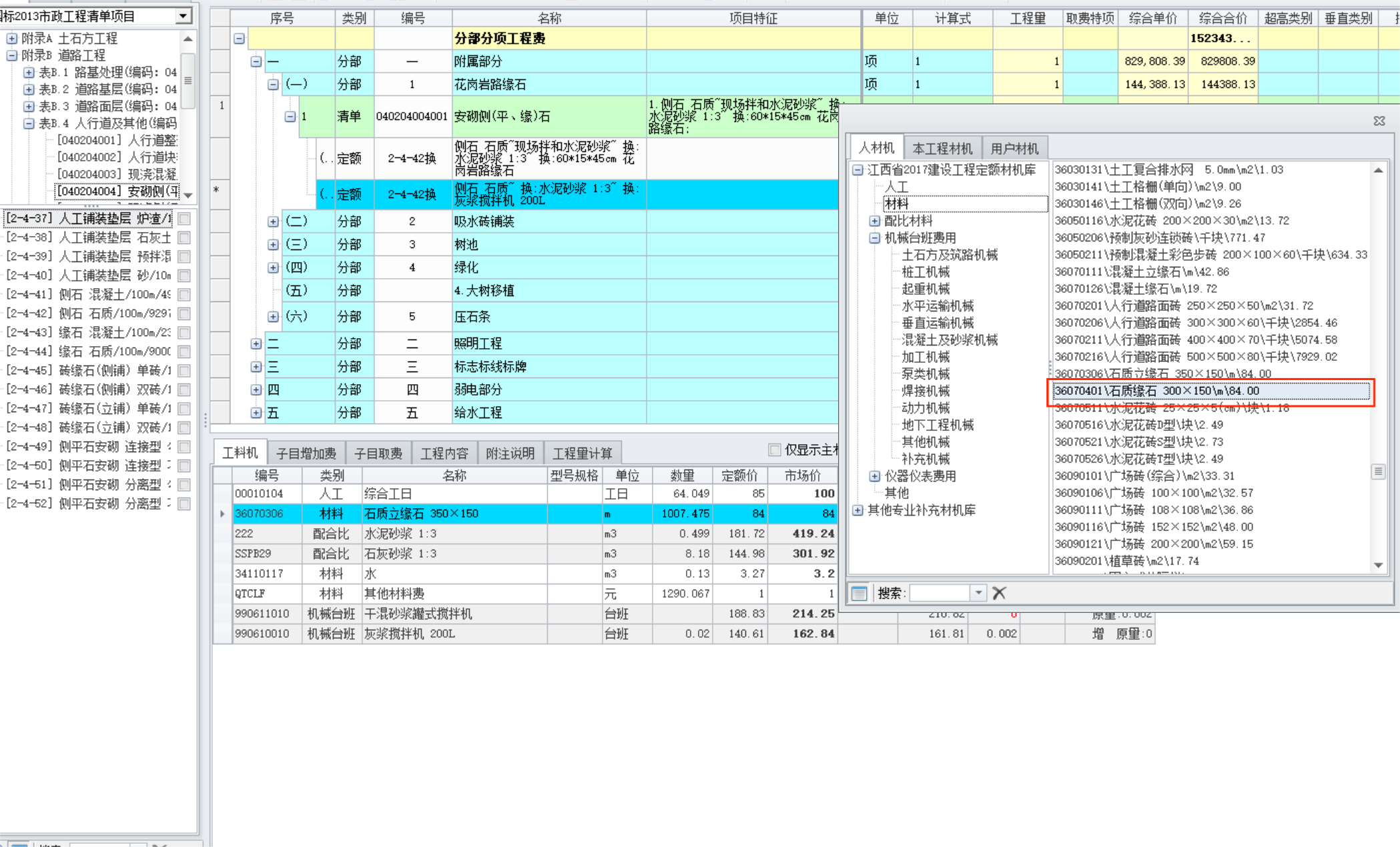Expand the 仪器仪表费用 node
The height and width of the screenshot is (847, 1400).
875,476
